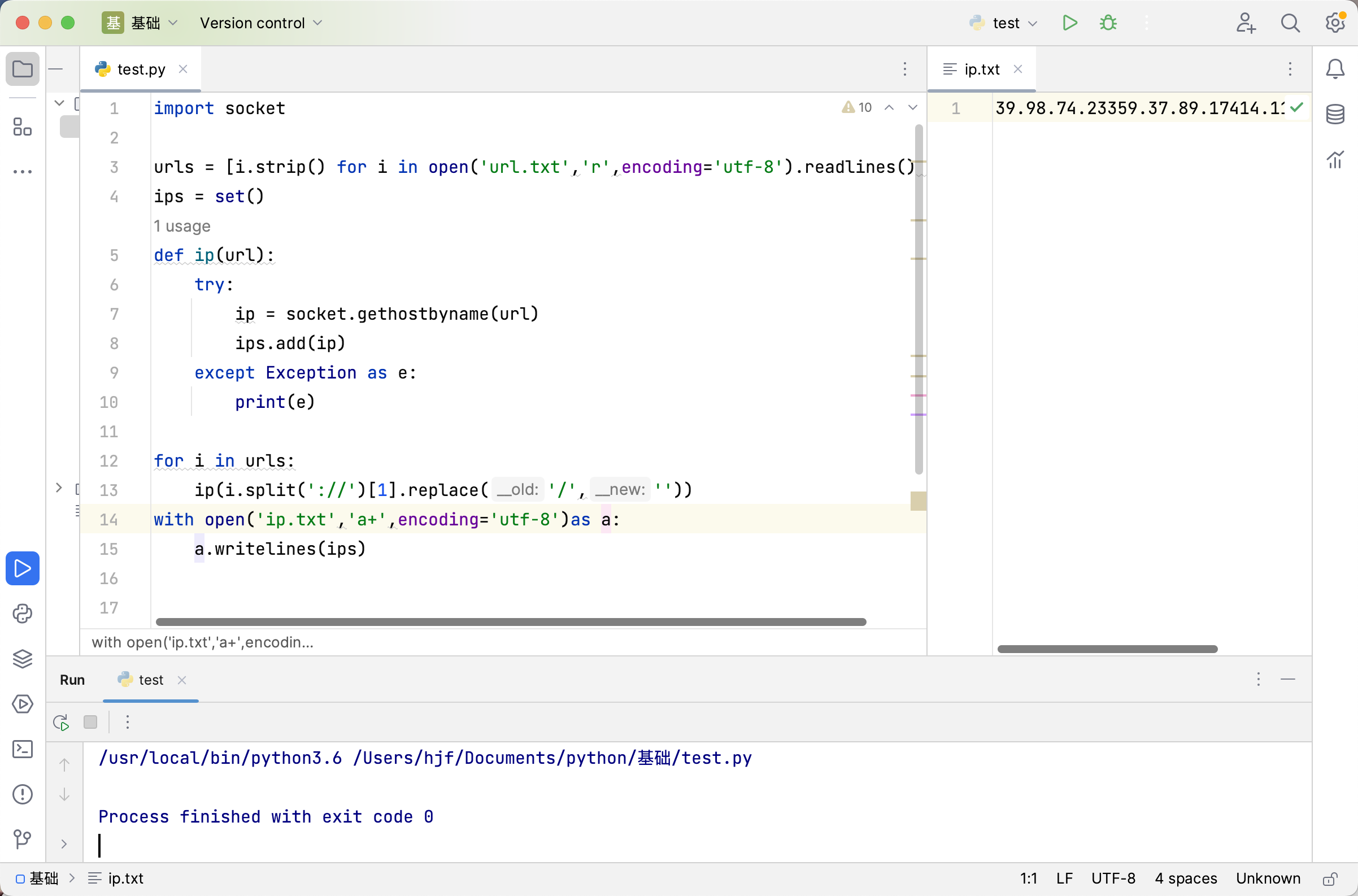Open test.py editor tab options menu
Screen dimensions: 1358x896
[905, 69]
